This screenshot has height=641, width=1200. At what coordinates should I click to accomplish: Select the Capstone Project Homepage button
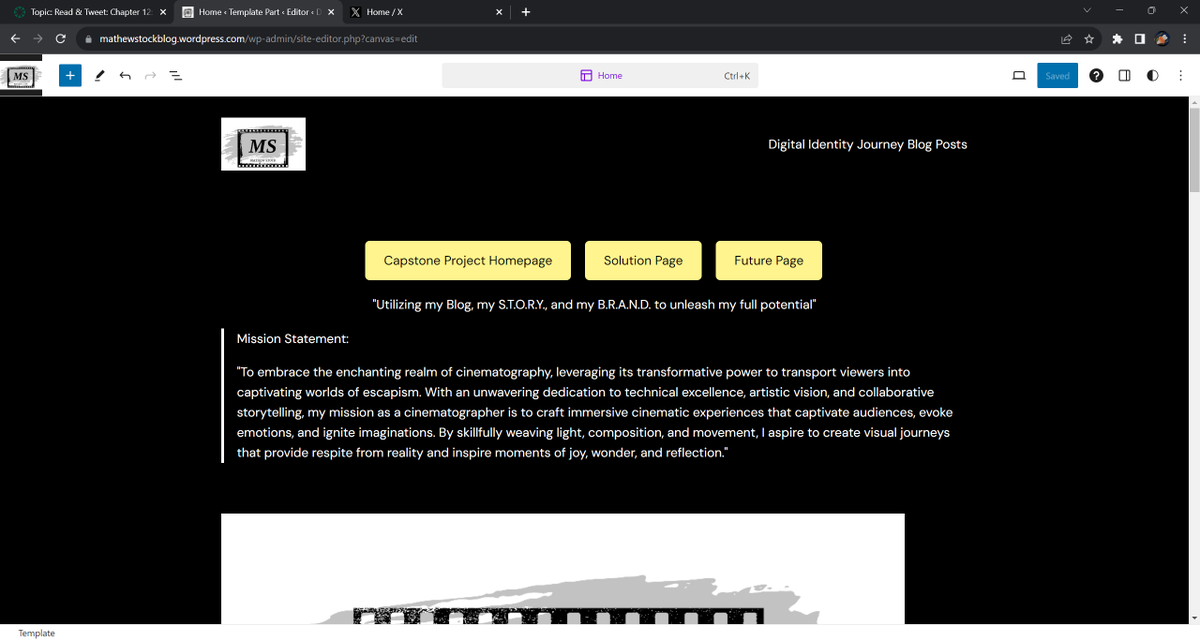[468, 260]
